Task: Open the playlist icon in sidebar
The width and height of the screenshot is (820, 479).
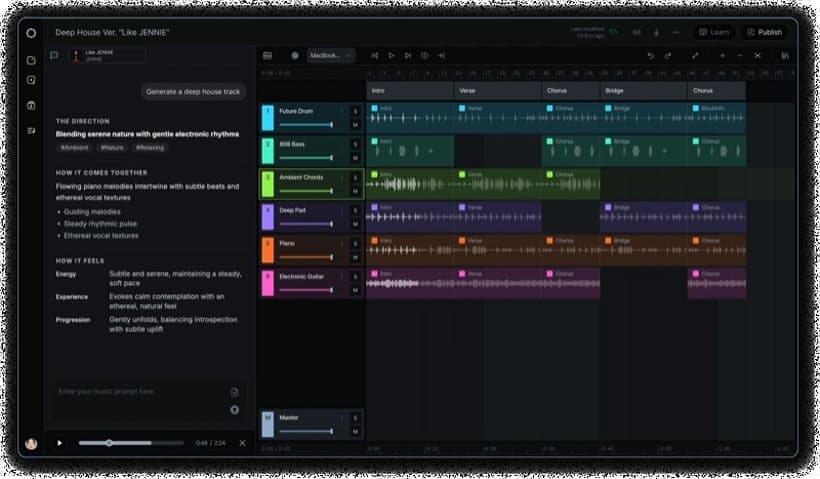Action: click(x=31, y=131)
